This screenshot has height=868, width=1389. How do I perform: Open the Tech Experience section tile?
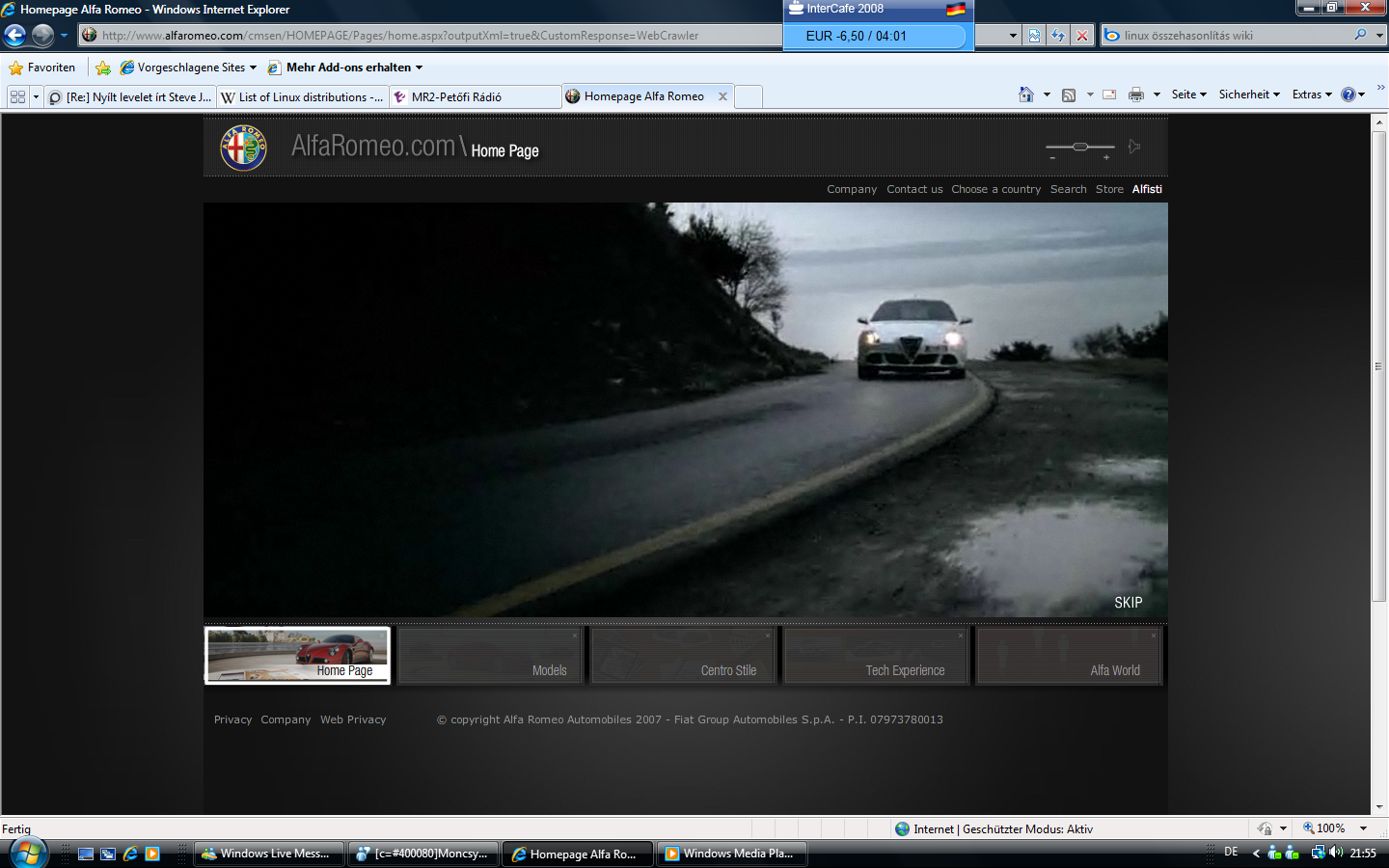876,656
